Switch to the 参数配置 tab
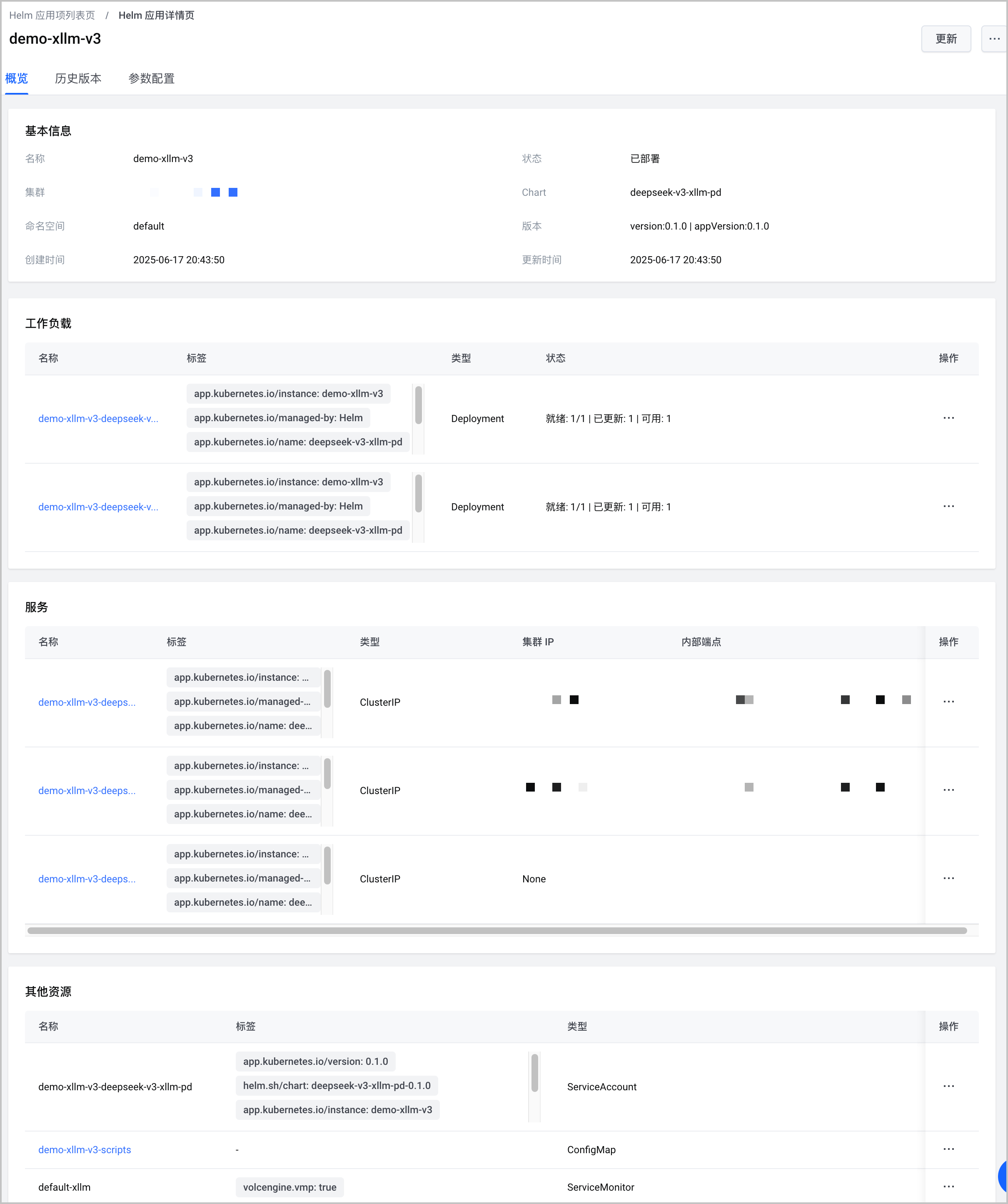The height and width of the screenshot is (1204, 1008). [151, 79]
